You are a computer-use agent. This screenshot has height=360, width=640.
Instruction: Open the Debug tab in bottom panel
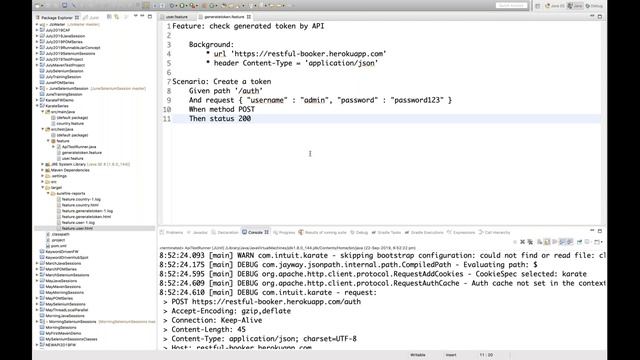pos(359,232)
